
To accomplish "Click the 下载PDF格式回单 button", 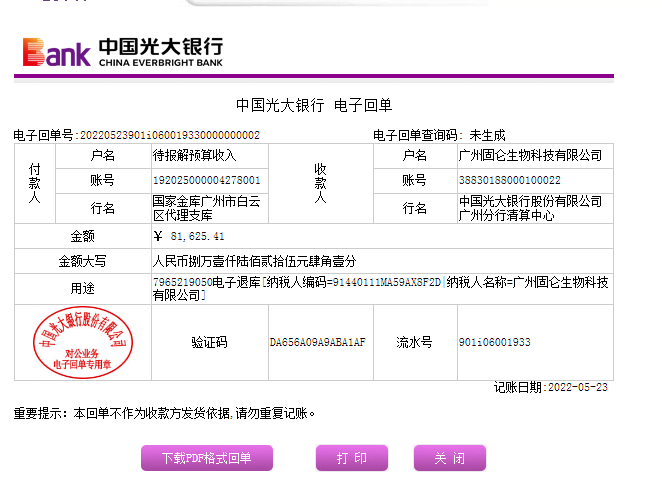I will (x=207, y=458).
